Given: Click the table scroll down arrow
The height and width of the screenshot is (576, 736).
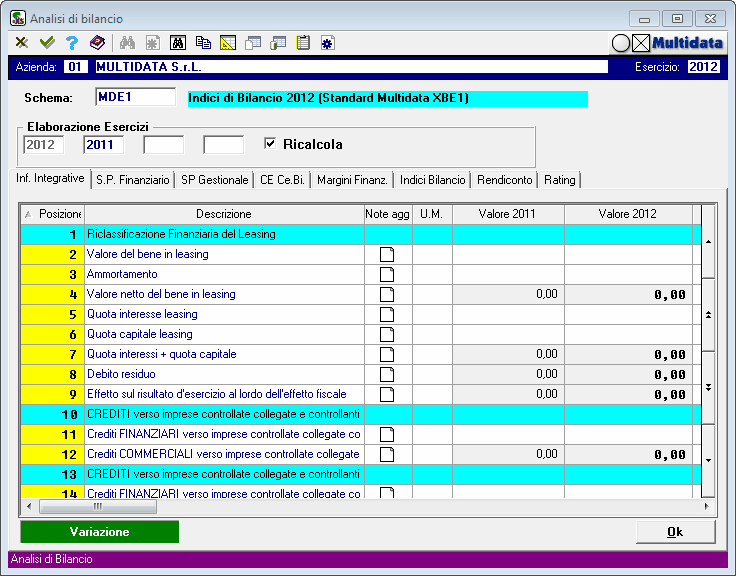Looking at the screenshot, I should pyautogui.click(x=708, y=461).
